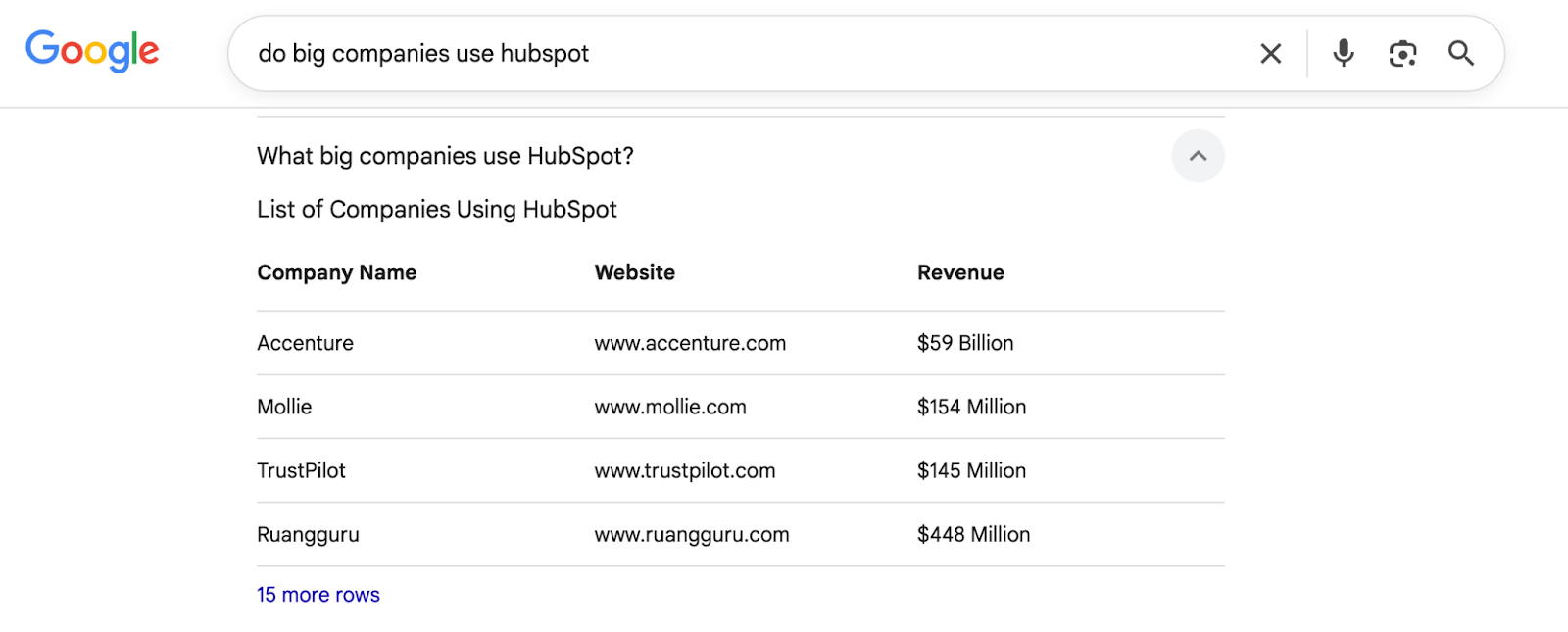Select the 'TrustPilot' cell

(302, 470)
